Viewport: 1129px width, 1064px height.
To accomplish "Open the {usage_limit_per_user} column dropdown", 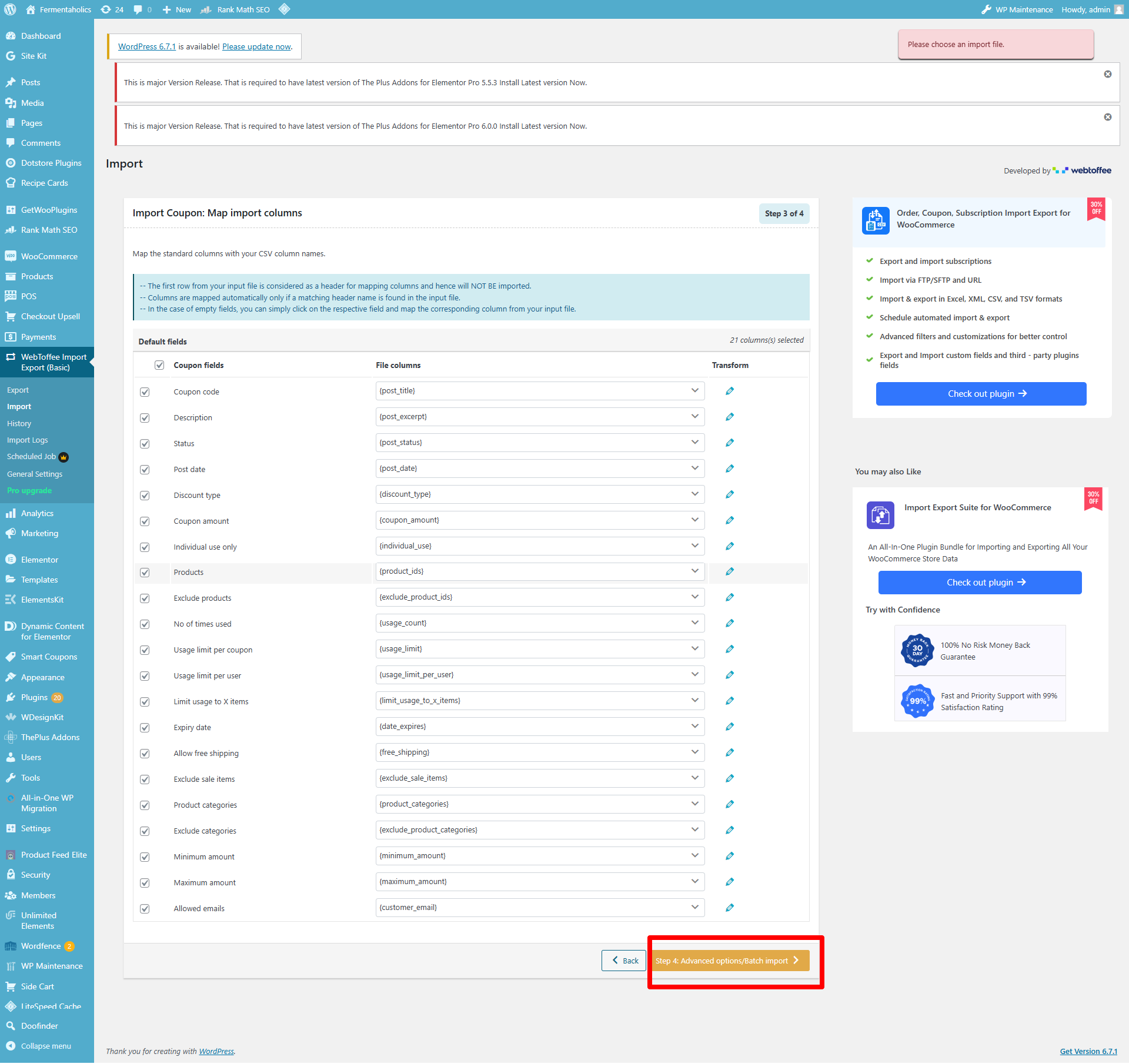I will (x=540, y=675).
